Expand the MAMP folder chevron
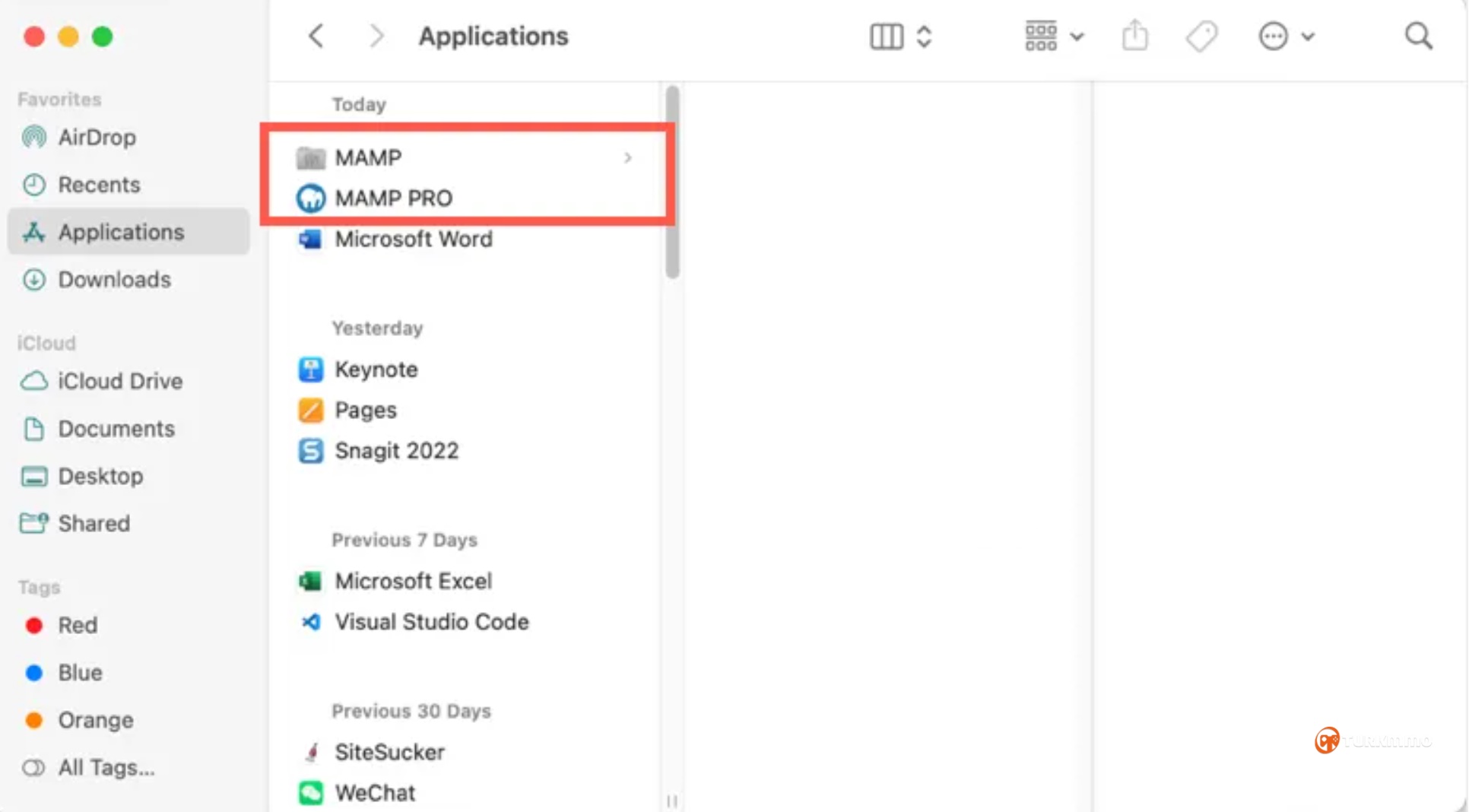 pyautogui.click(x=628, y=157)
